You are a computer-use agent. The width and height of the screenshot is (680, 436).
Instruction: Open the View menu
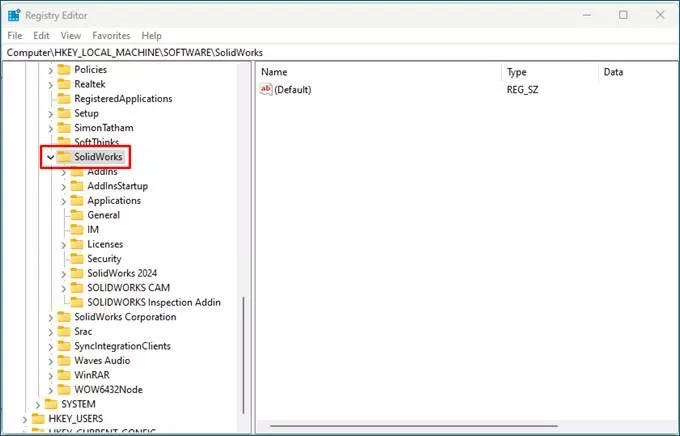point(71,36)
